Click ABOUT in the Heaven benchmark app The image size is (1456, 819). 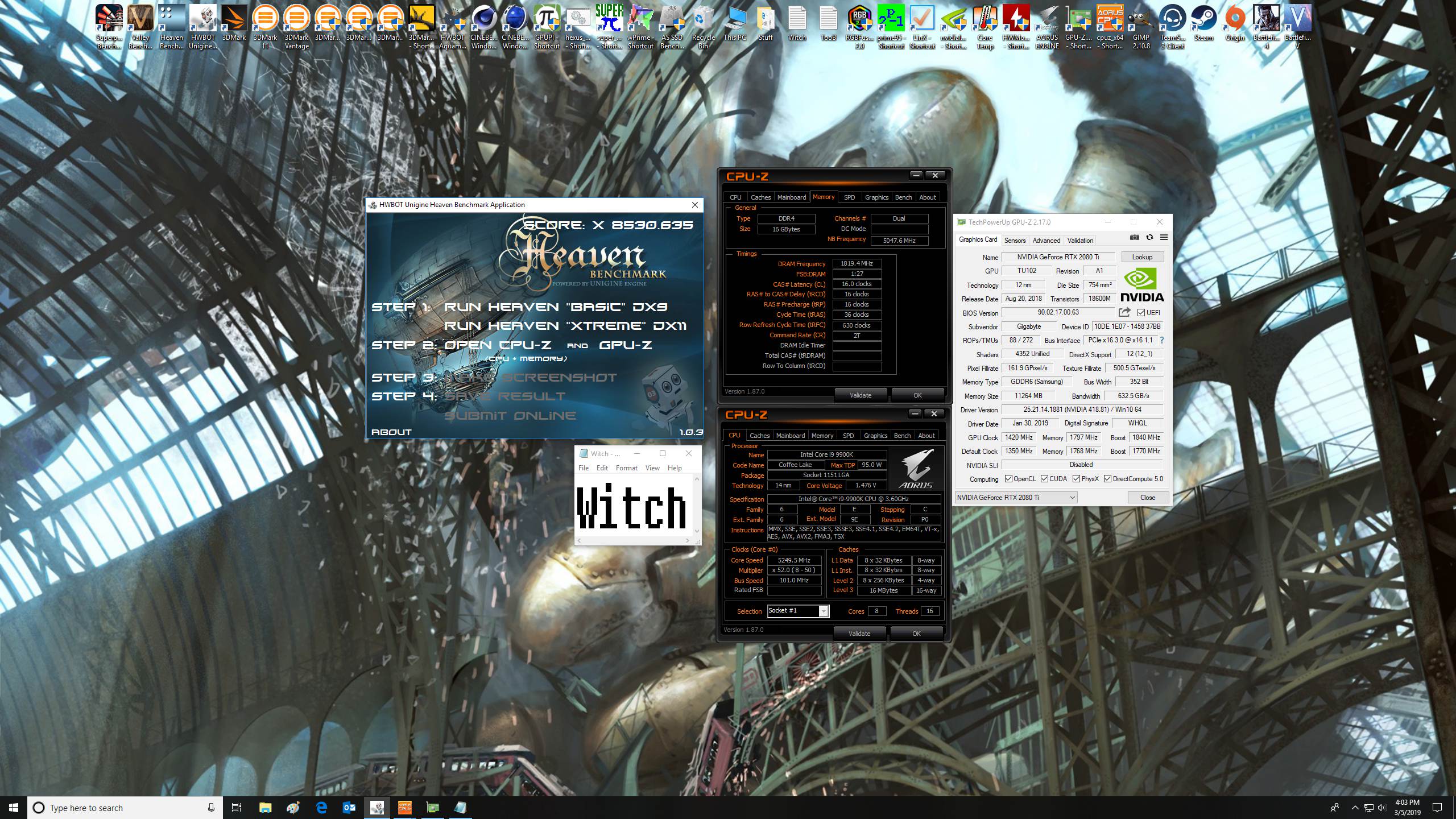click(x=391, y=432)
